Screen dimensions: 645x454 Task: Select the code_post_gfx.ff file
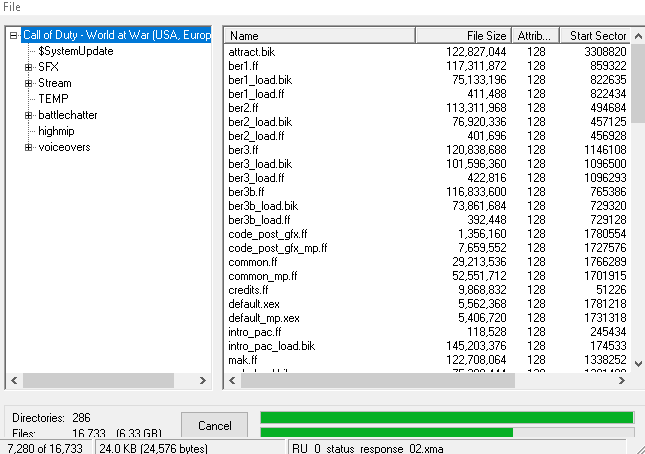pos(268,234)
